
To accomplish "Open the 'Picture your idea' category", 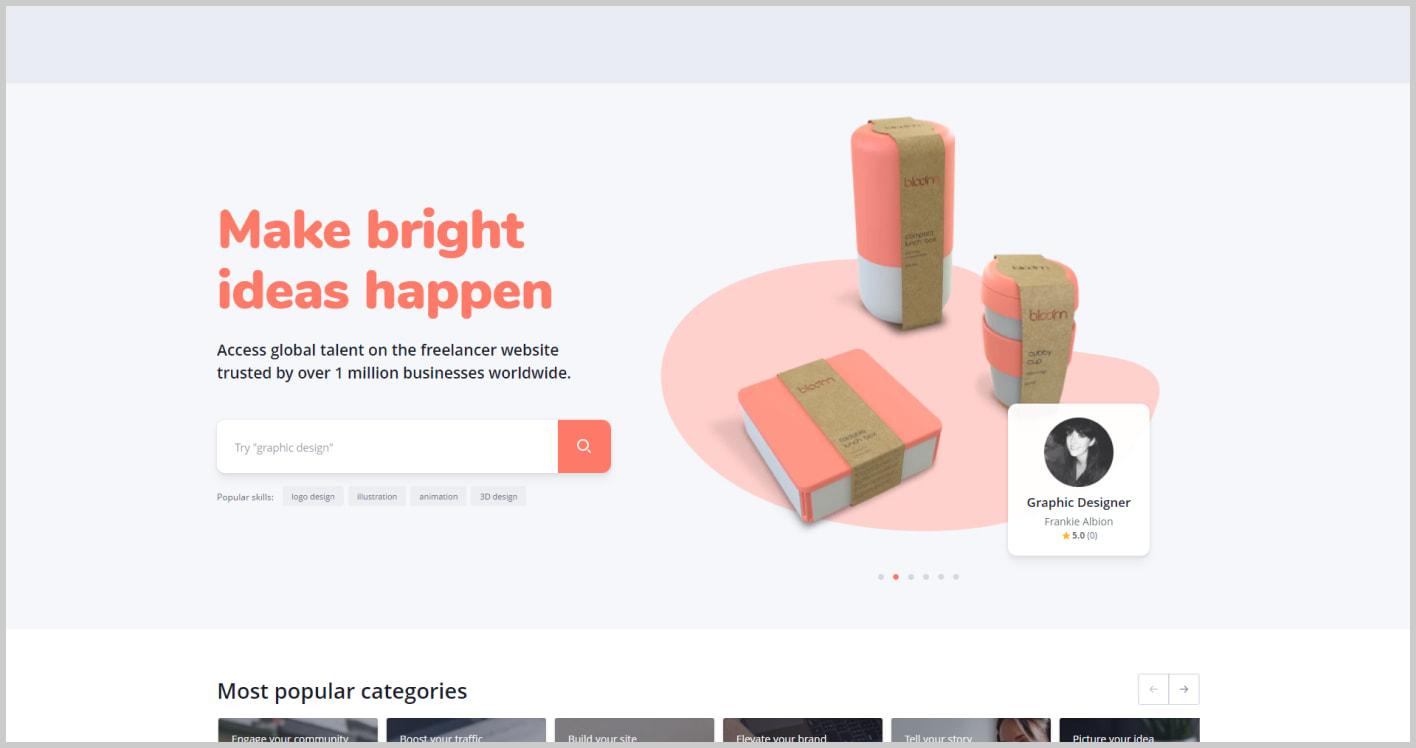I will [x=1129, y=730].
